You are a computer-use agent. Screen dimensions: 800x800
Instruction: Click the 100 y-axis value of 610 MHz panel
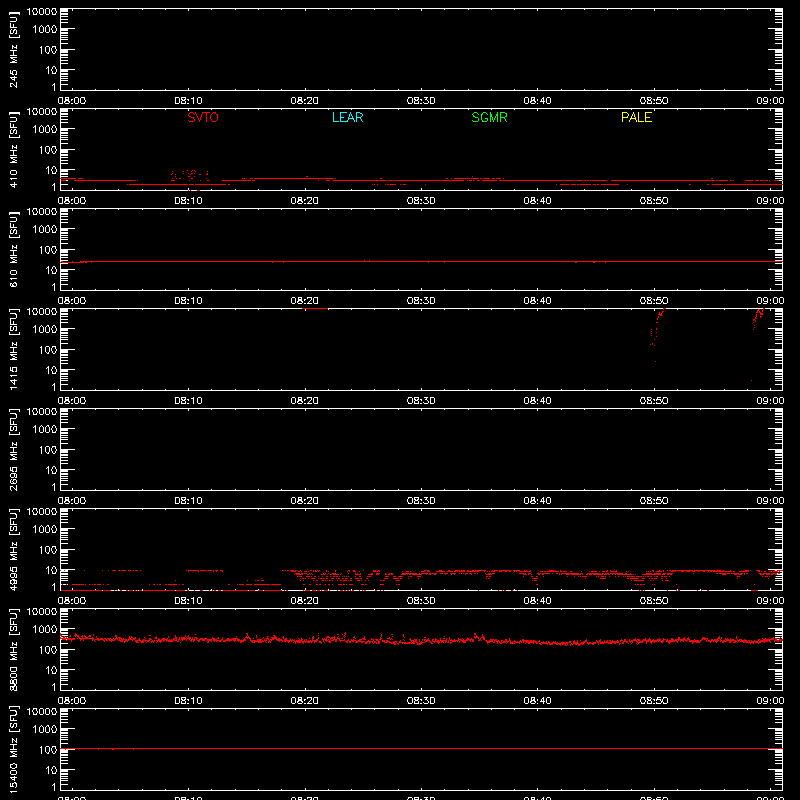[x=47, y=250]
